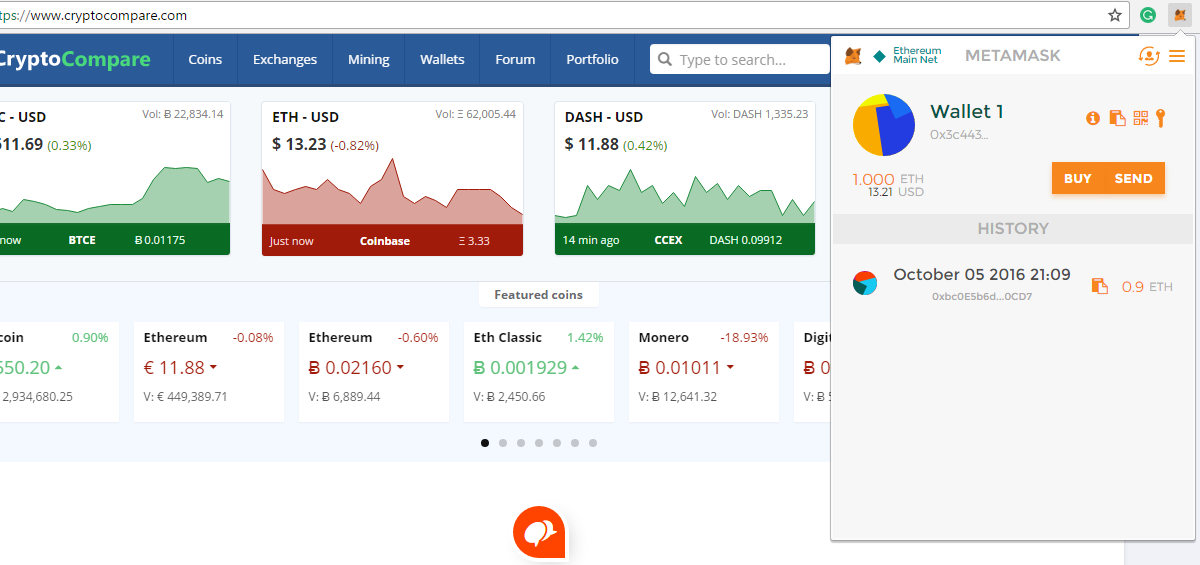This screenshot has height=565, width=1200.
Task: Click the history transaction identicon
Action: coord(865,282)
